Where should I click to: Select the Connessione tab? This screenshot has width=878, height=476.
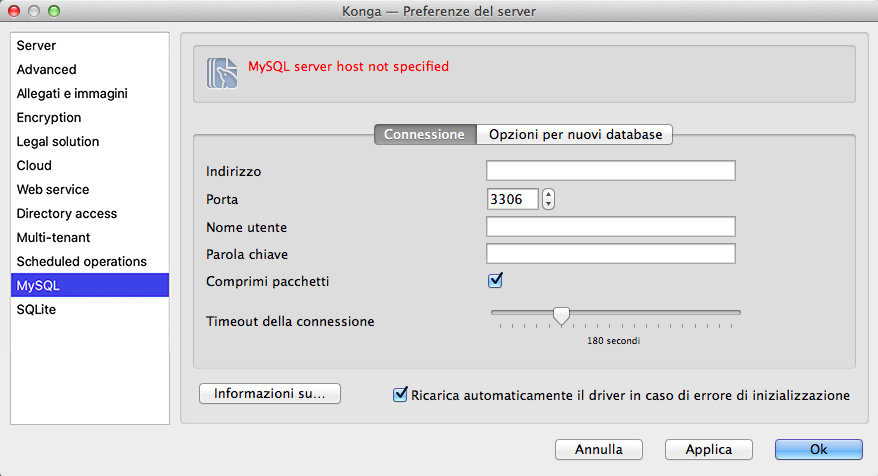coord(424,134)
